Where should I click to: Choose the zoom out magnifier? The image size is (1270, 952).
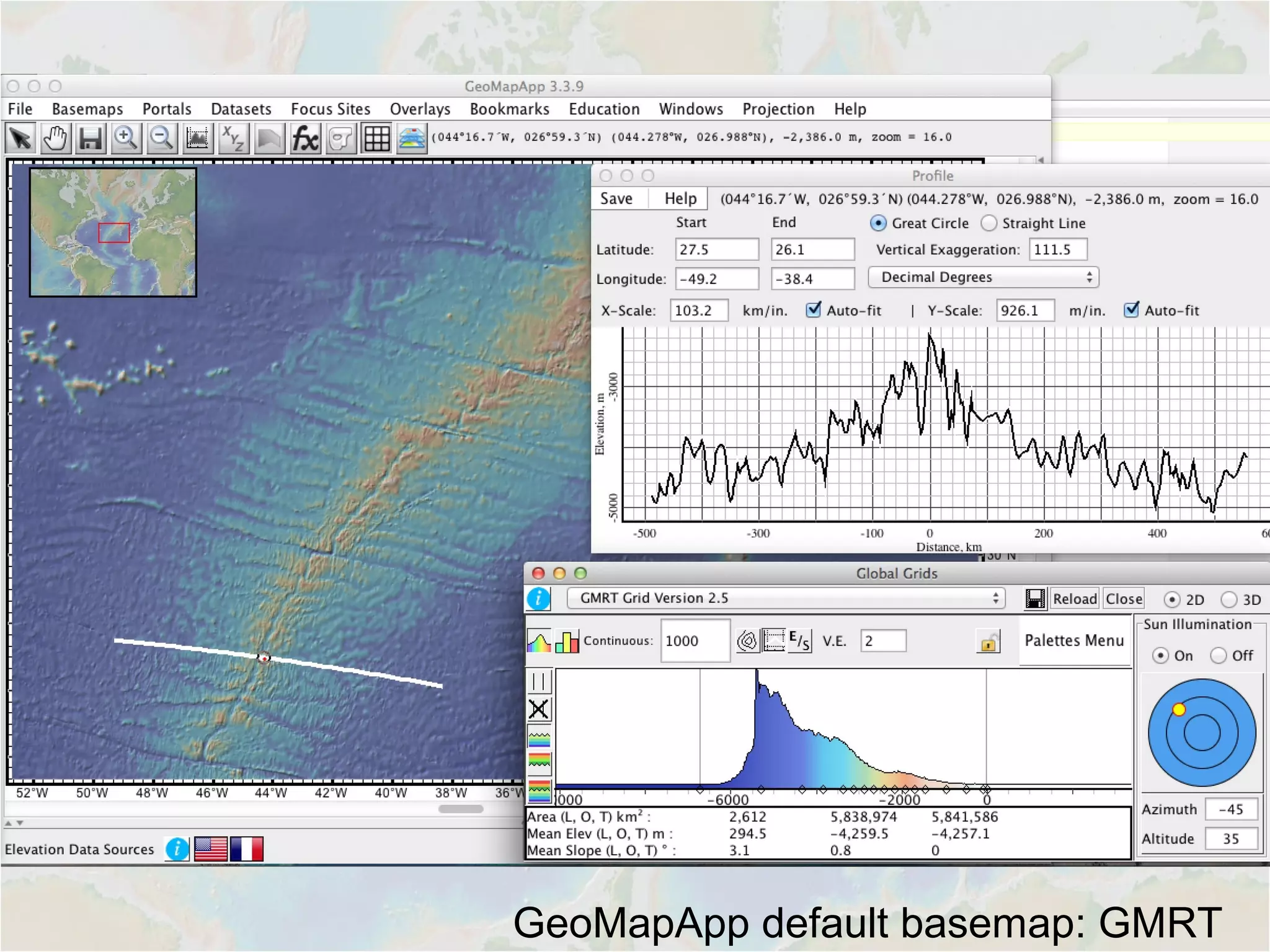(x=162, y=138)
